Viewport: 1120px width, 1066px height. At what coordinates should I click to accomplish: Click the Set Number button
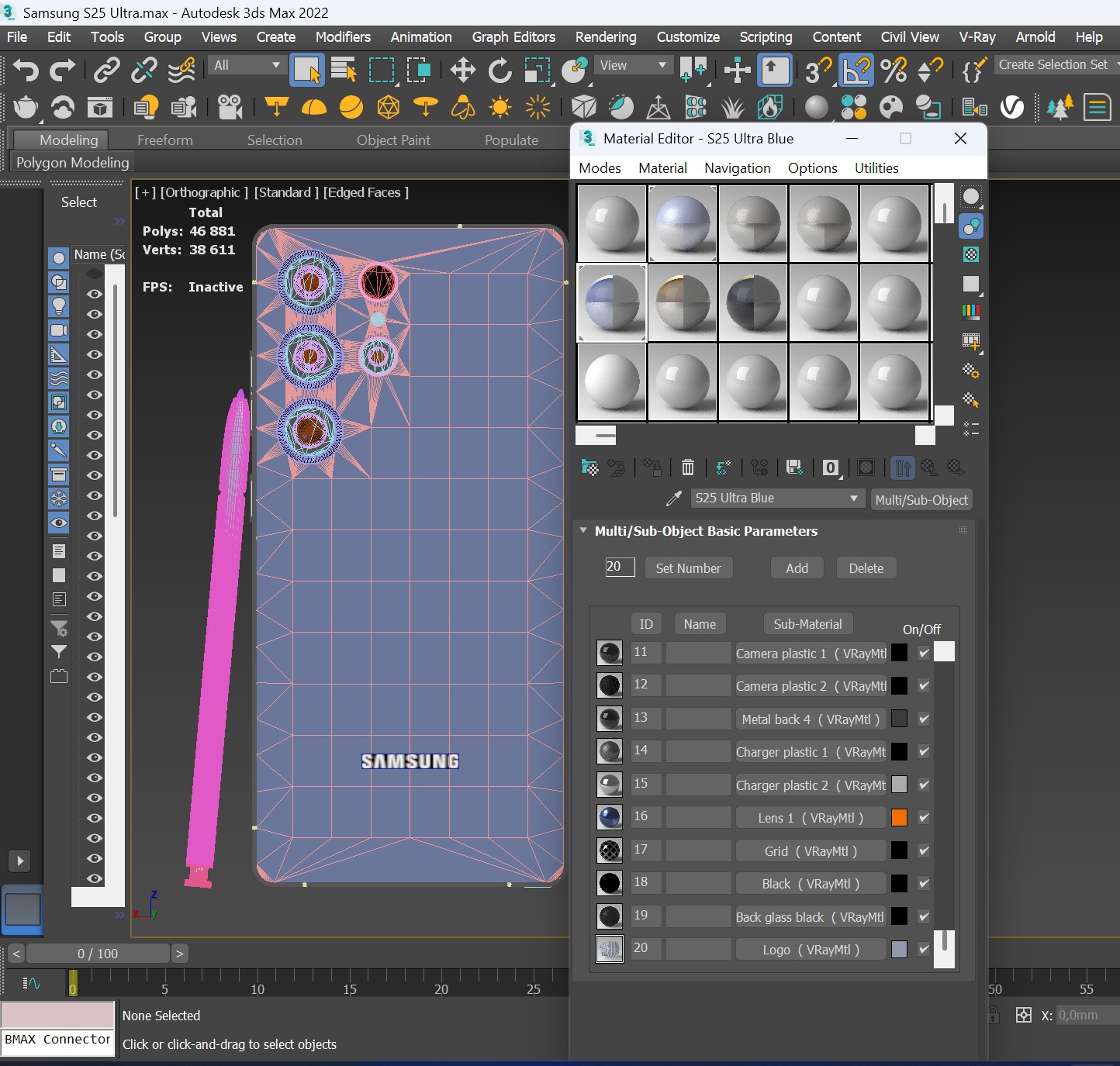(688, 568)
